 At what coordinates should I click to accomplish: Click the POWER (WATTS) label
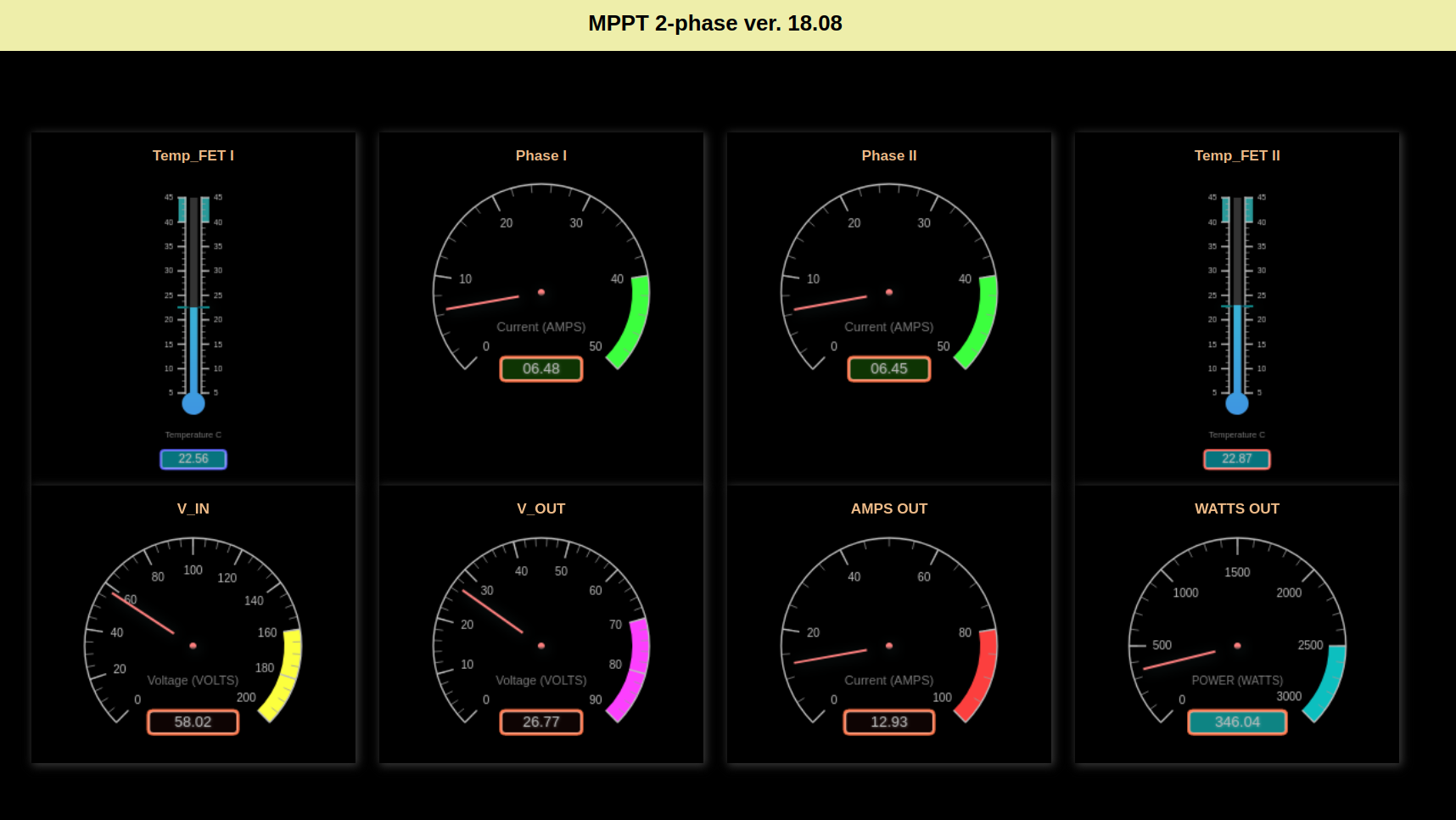1237,681
